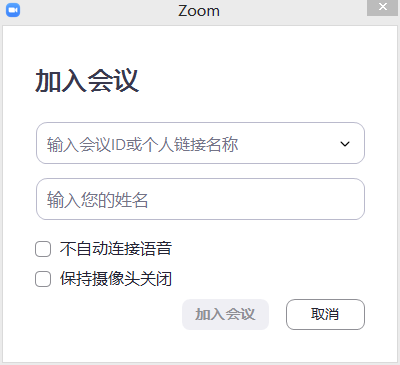The width and height of the screenshot is (400, 365).
Task: Open recent meetings list via down arrow
Action: [345, 144]
